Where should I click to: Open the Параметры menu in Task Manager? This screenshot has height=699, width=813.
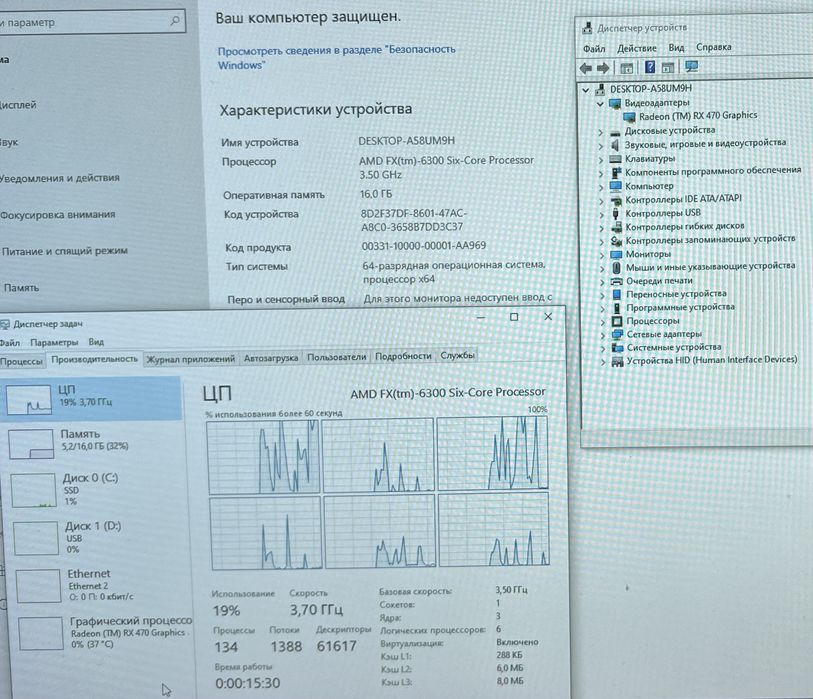click(54, 343)
